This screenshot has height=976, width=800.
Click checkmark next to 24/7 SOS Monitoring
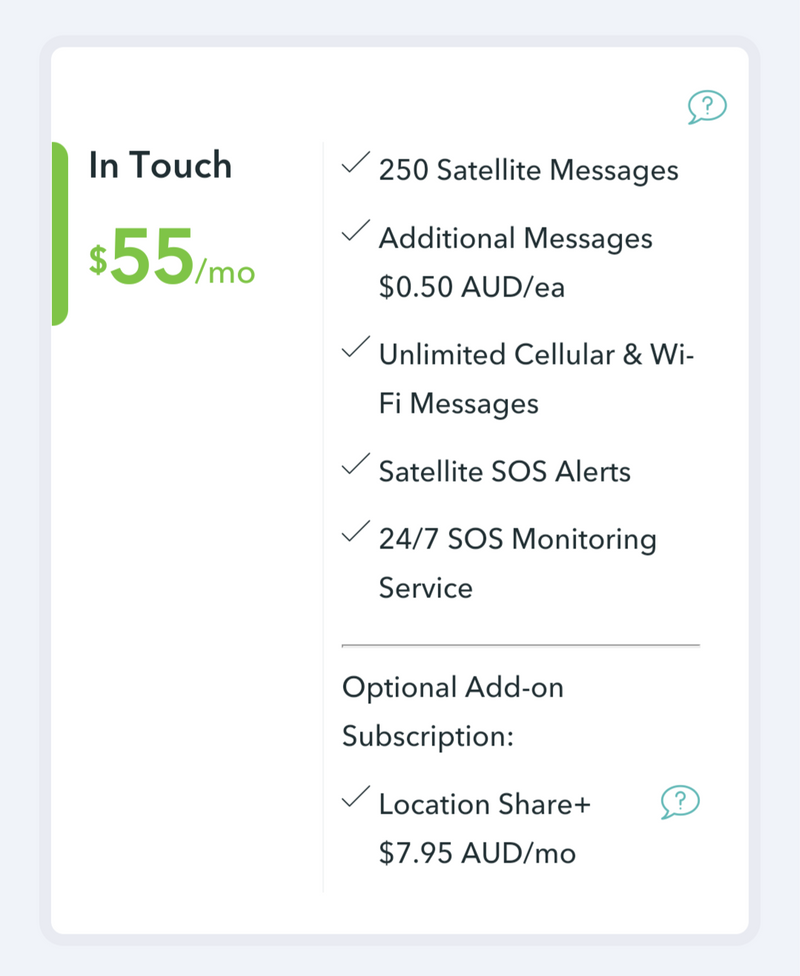tap(355, 534)
